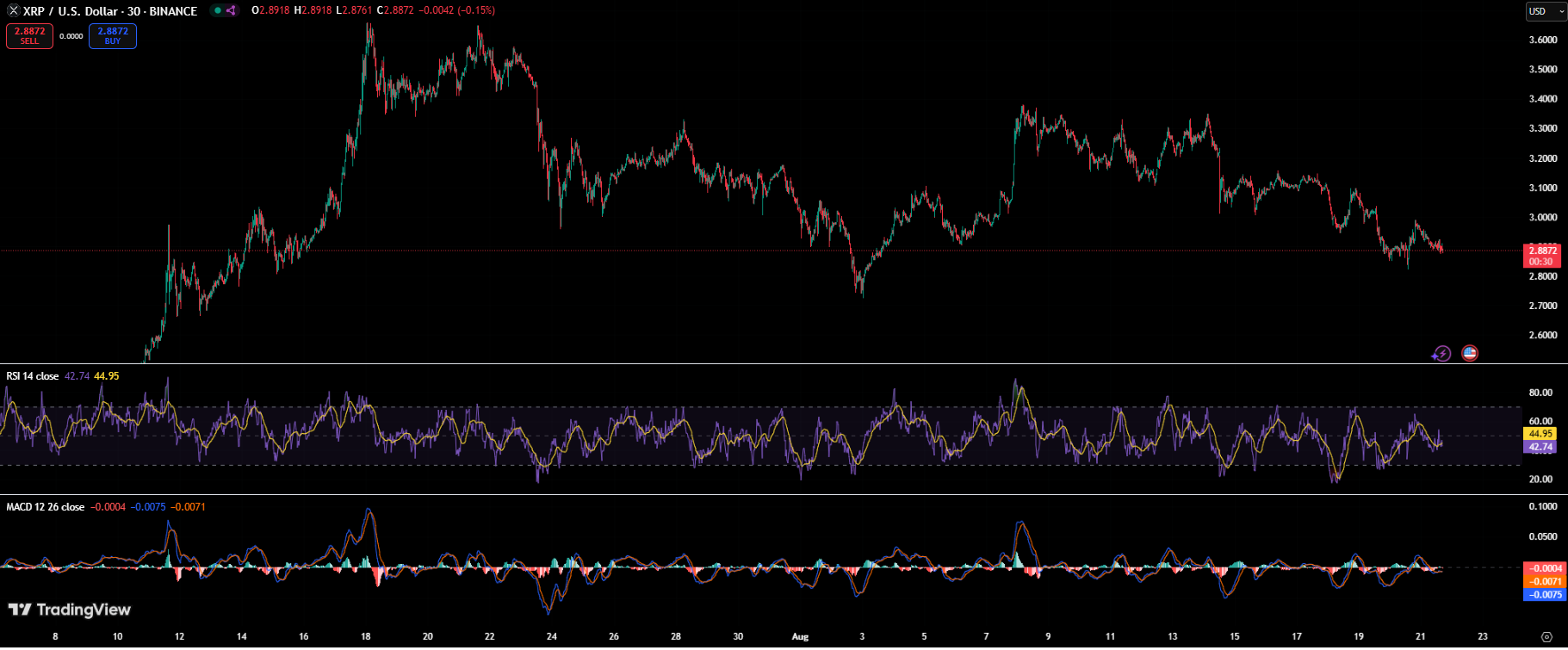Click the purple lightning bolt events icon
Viewport: 1568px width, 650px height.
coord(1441,353)
